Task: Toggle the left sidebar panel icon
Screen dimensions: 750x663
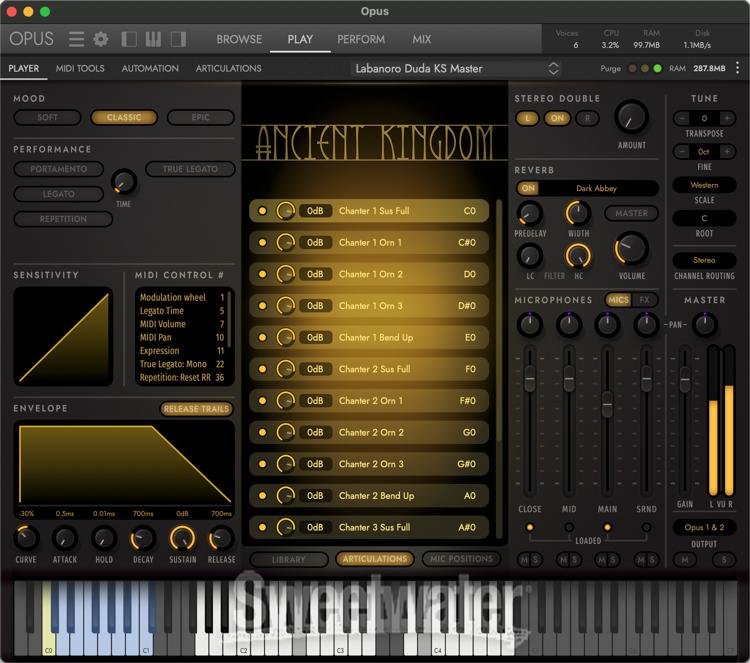Action: (130, 39)
